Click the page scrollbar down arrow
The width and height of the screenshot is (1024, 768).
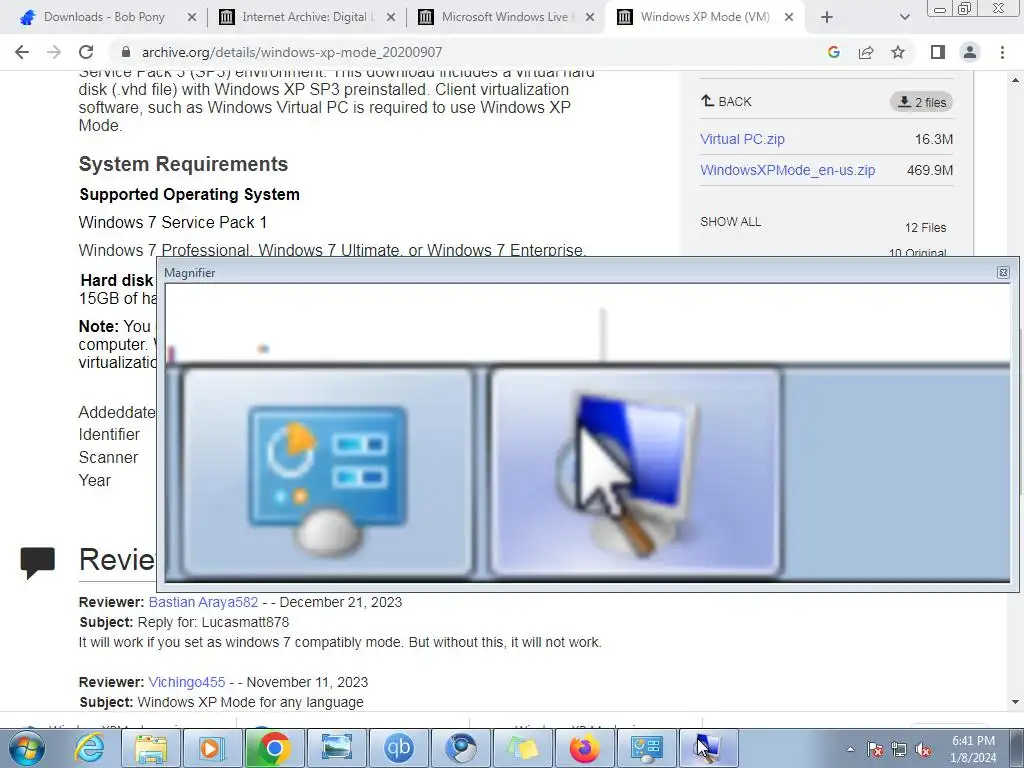click(x=1015, y=702)
